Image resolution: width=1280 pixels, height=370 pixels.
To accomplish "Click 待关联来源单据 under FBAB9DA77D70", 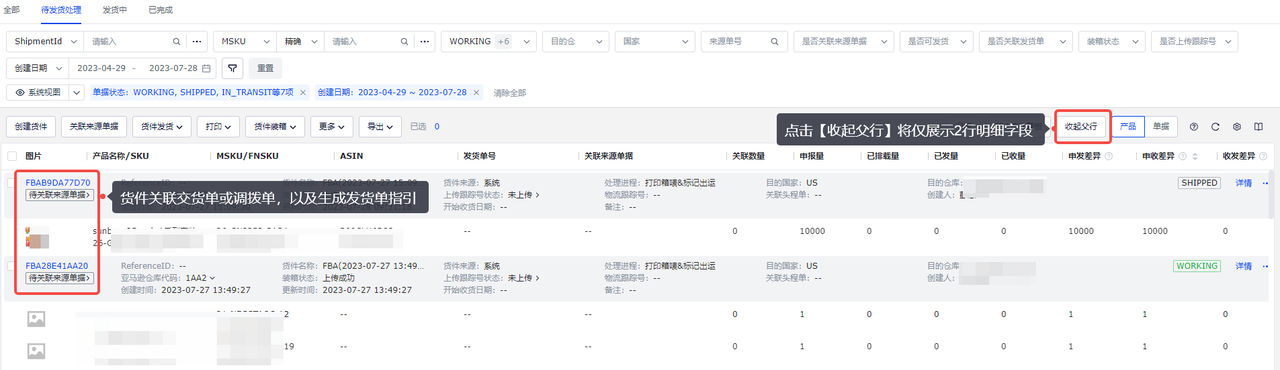I will pos(59,195).
